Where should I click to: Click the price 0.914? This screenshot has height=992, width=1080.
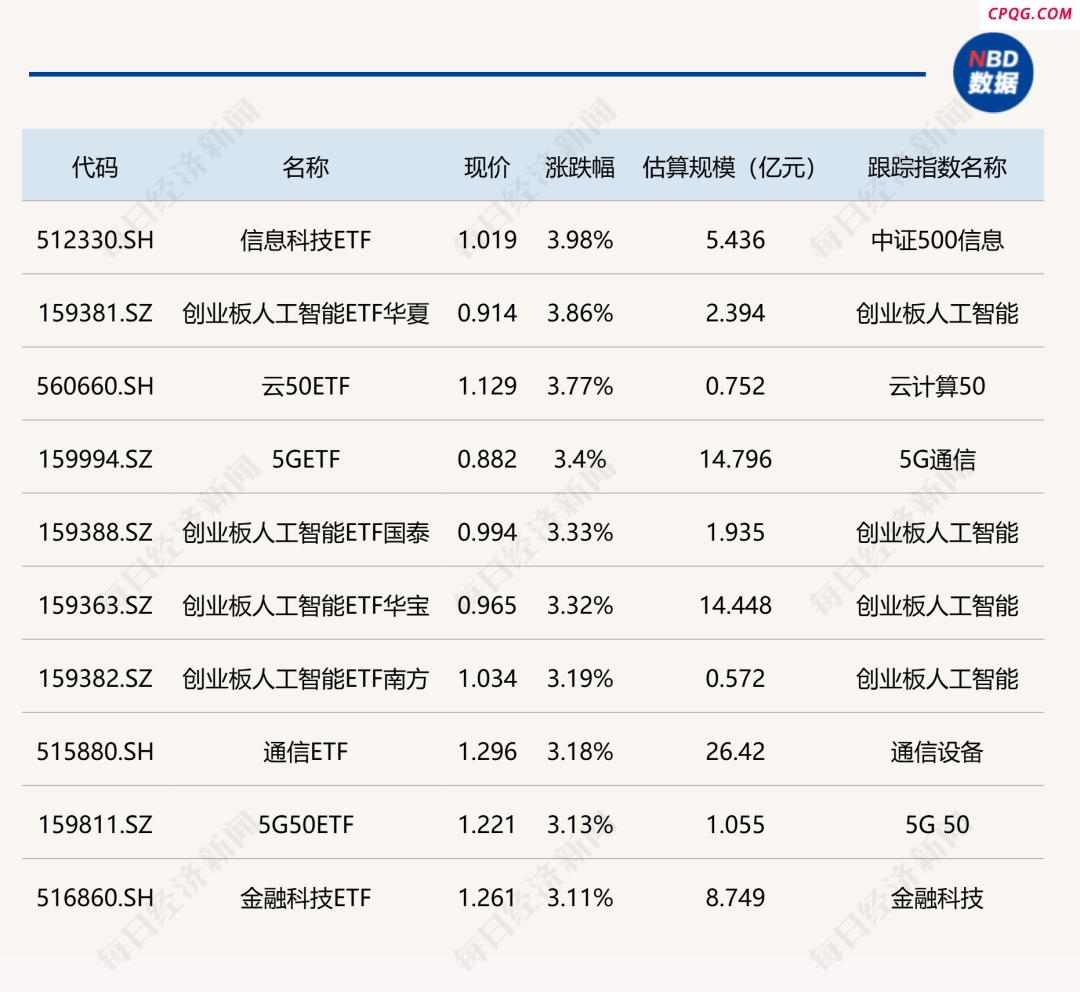click(x=487, y=313)
